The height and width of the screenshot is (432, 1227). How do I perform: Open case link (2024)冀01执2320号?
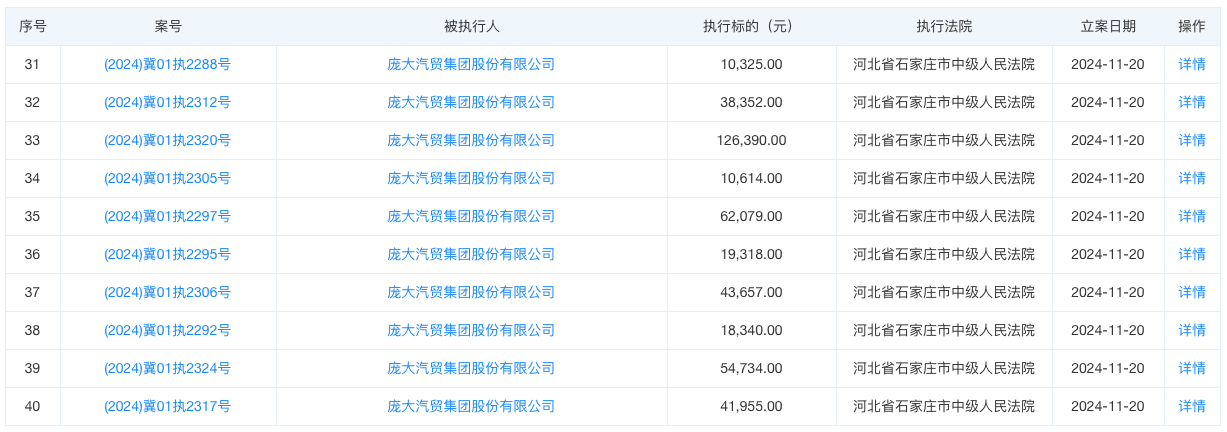point(168,140)
